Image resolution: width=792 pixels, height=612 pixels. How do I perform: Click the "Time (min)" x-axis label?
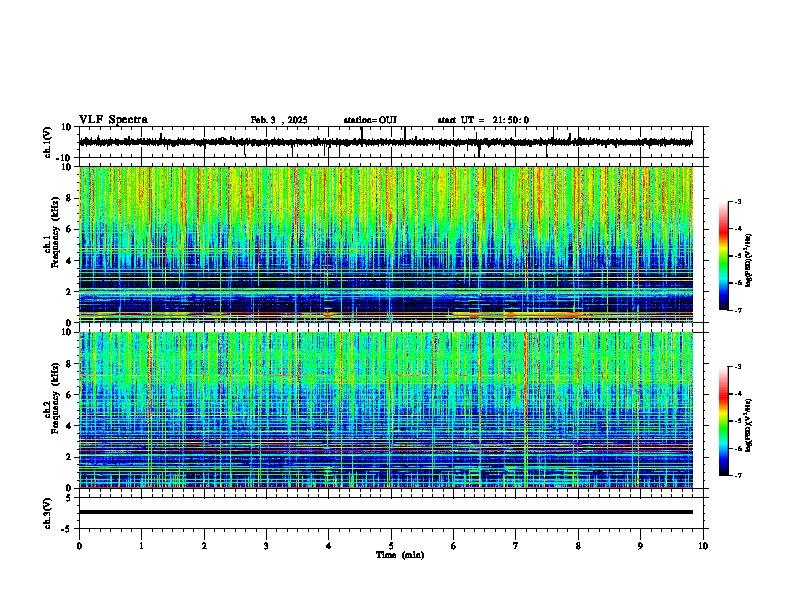pos(400,555)
